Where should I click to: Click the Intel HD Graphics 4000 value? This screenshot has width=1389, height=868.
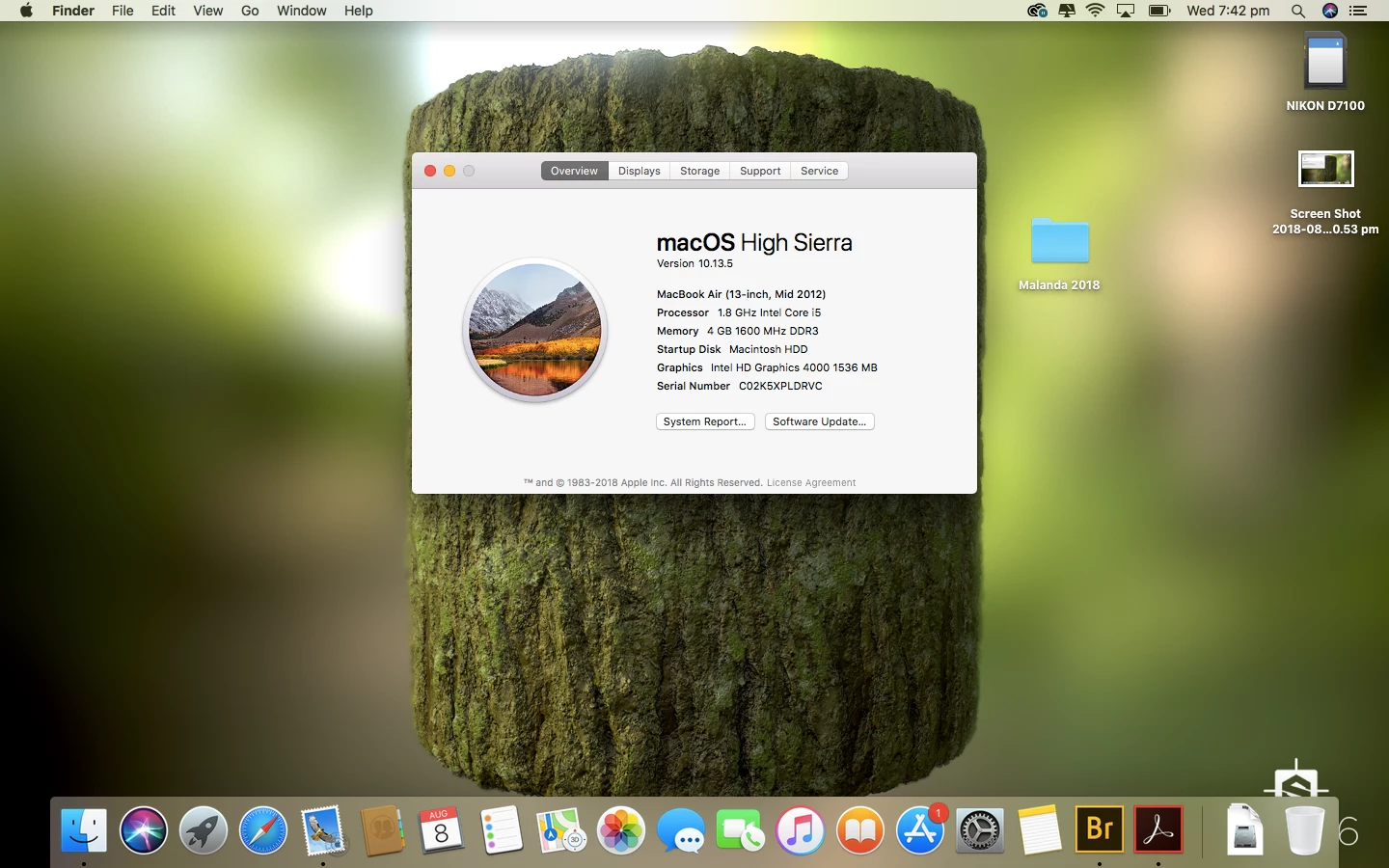click(x=794, y=367)
